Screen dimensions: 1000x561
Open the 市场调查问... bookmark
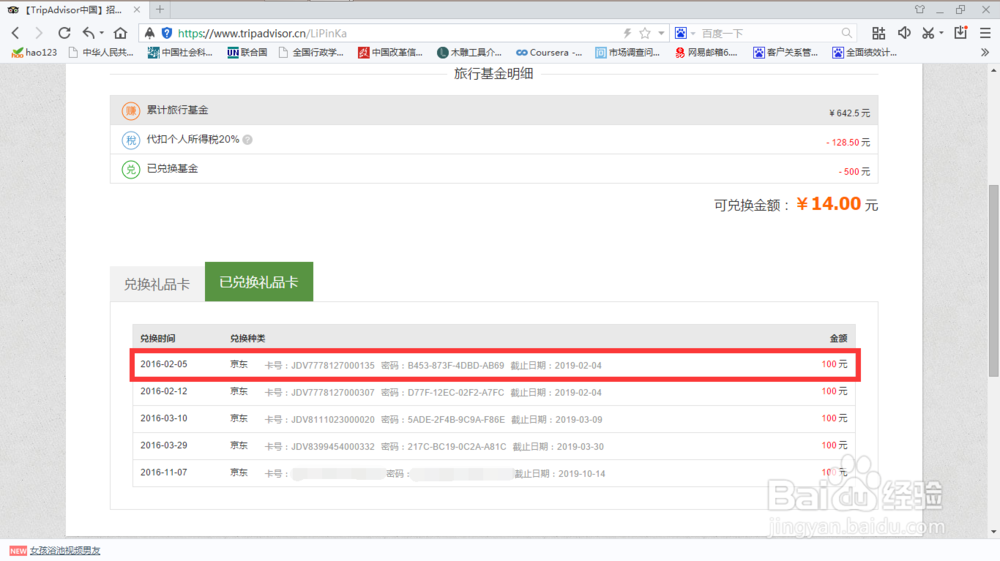tap(628, 52)
